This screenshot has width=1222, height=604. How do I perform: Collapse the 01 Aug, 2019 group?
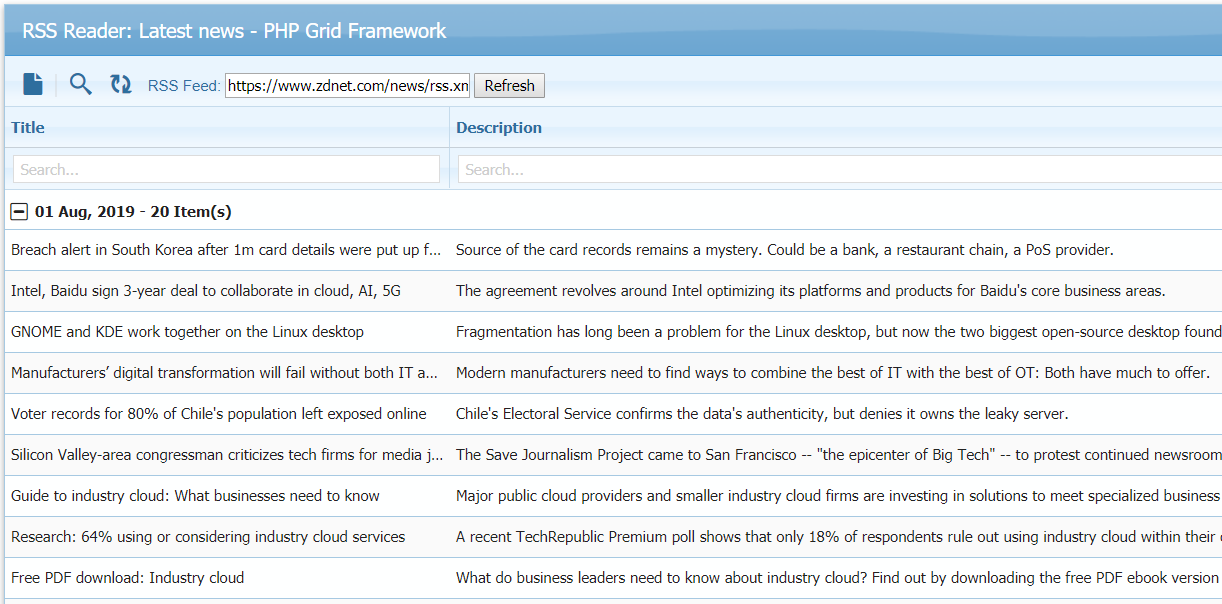19,212
